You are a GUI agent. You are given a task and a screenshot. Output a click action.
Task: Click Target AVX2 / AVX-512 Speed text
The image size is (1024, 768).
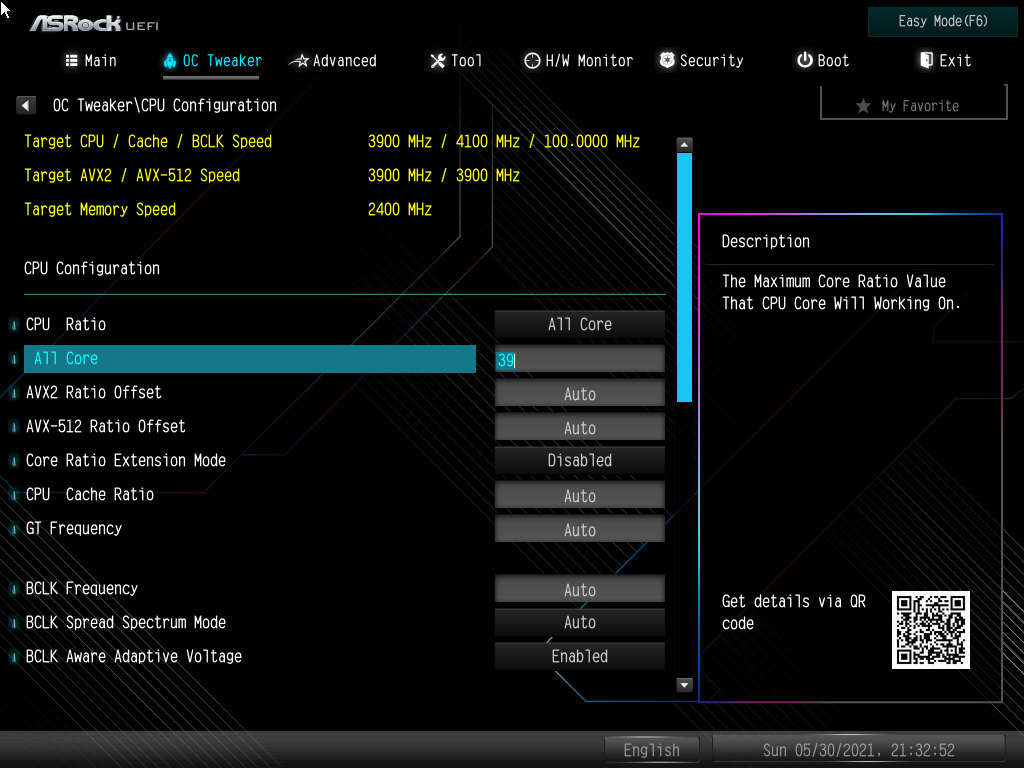pos(132,176)
